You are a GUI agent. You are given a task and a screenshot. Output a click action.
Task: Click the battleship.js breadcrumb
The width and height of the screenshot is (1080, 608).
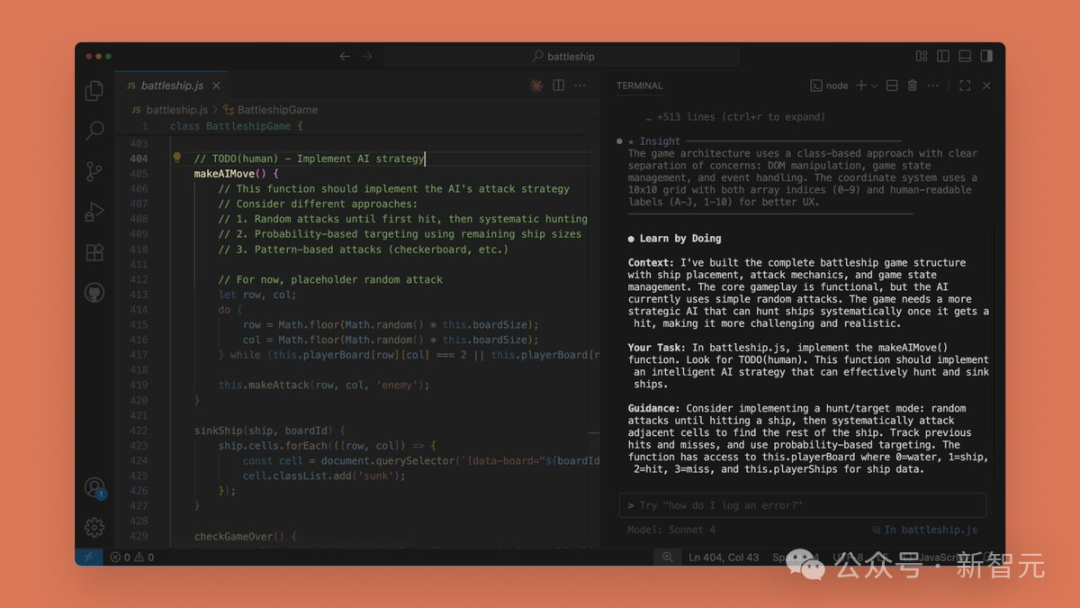(x=176, y=109)
